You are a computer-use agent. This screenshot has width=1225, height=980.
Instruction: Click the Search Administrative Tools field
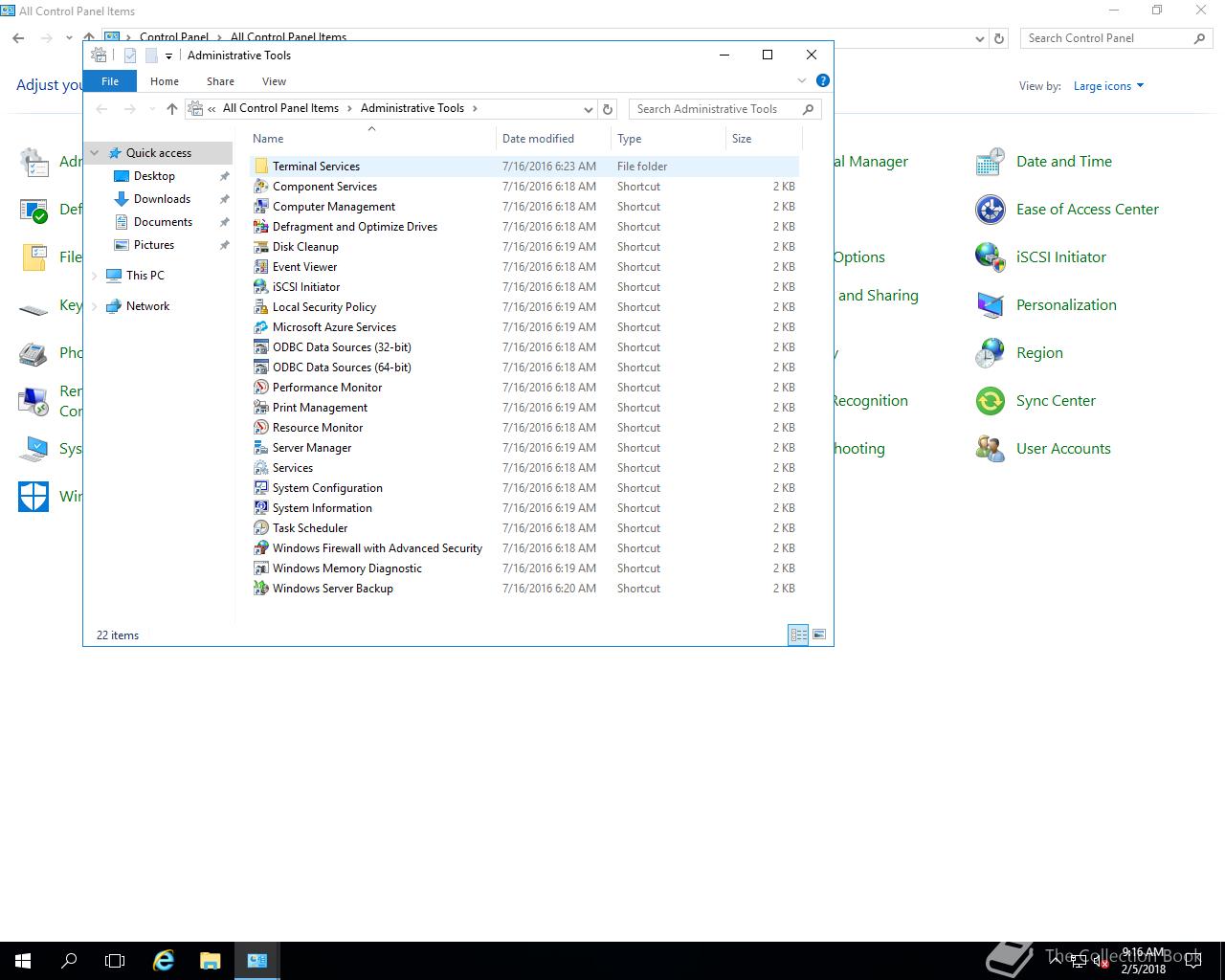click(725, 109)
